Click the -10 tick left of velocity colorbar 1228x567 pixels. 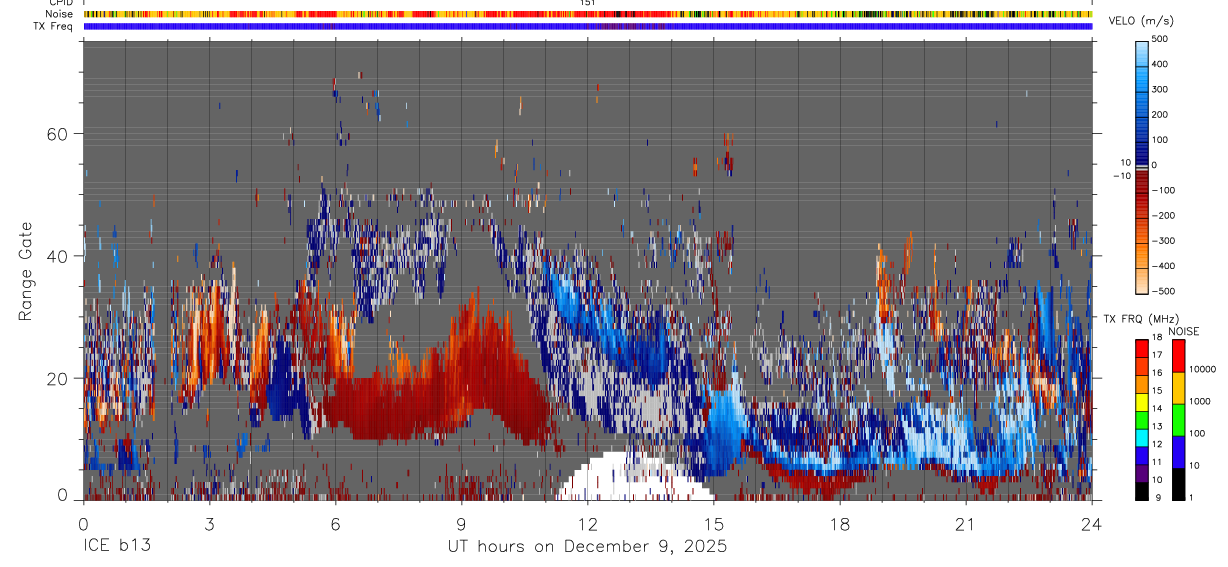coord(1121,175)
